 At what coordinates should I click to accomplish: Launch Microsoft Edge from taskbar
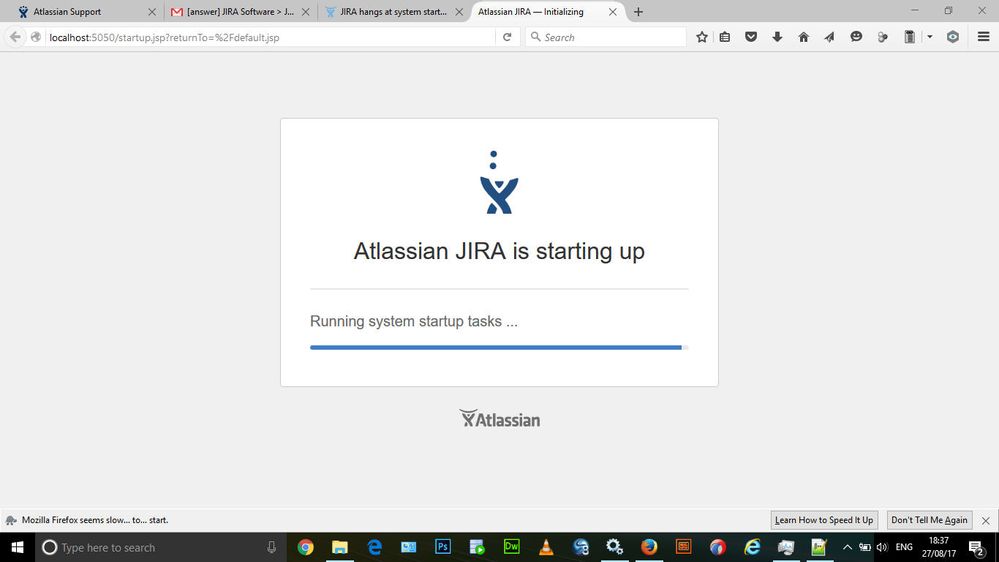pyautogui.click(x=375, y=547)
